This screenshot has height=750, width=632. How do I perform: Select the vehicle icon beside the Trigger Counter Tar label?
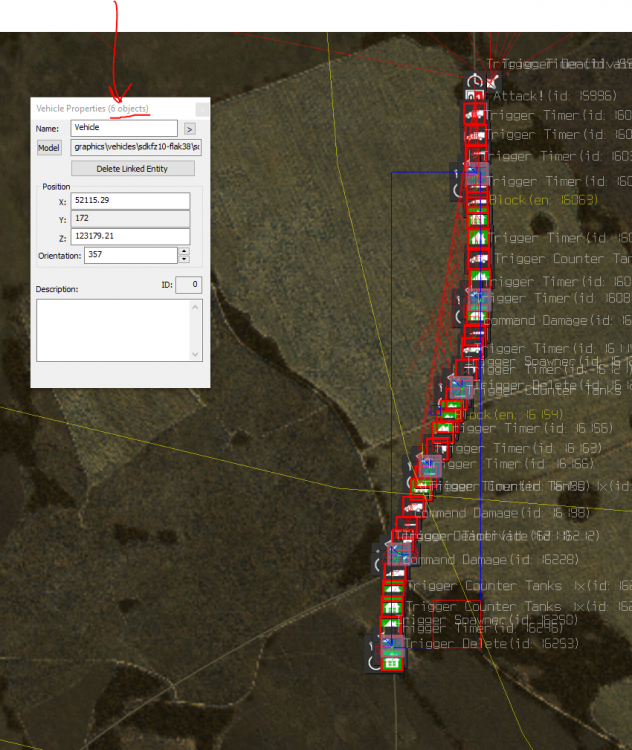478,259
